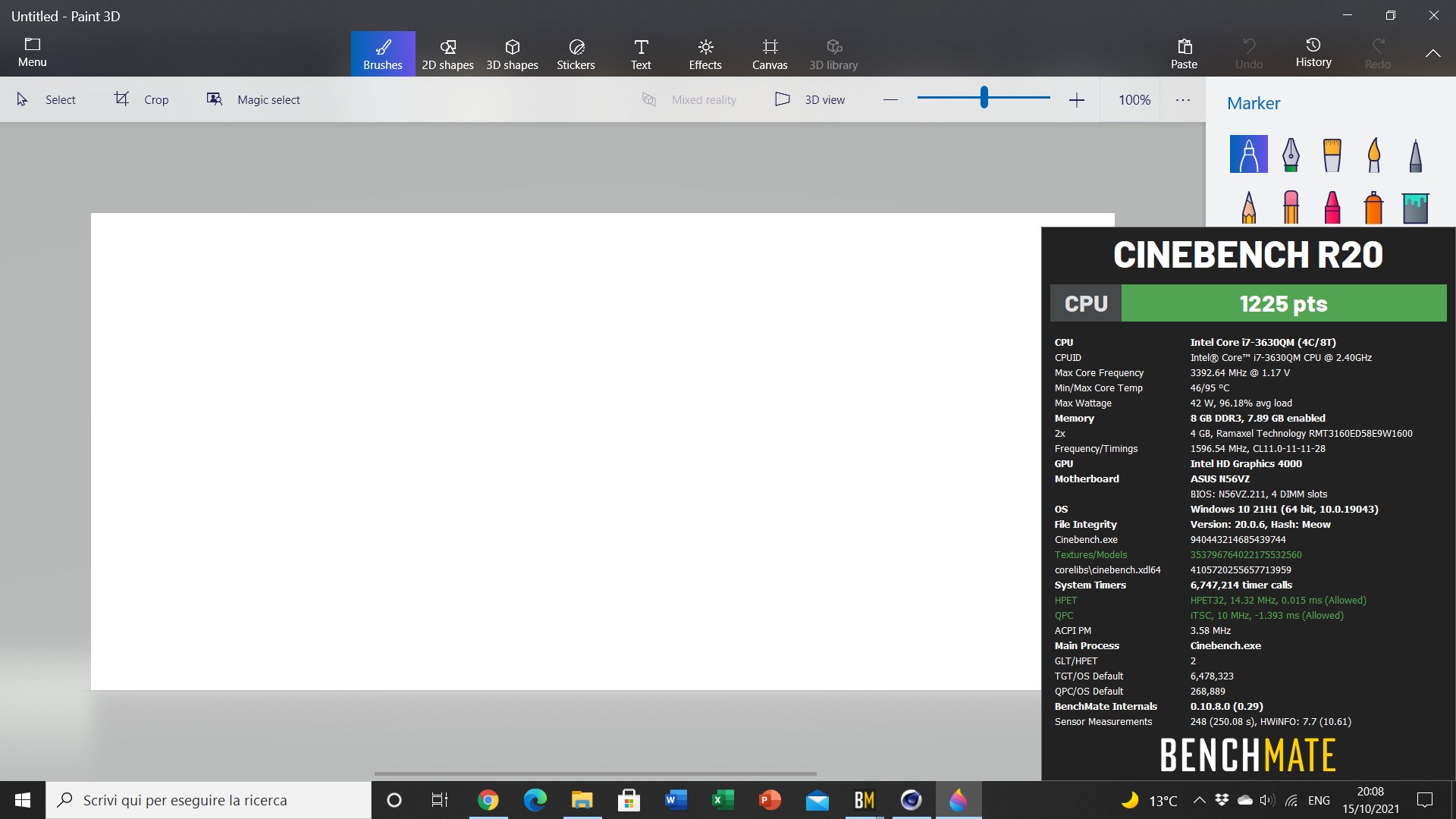
Task: Open Mail from the taskbar
Action: pyautogui.click(x=817, y=800)
